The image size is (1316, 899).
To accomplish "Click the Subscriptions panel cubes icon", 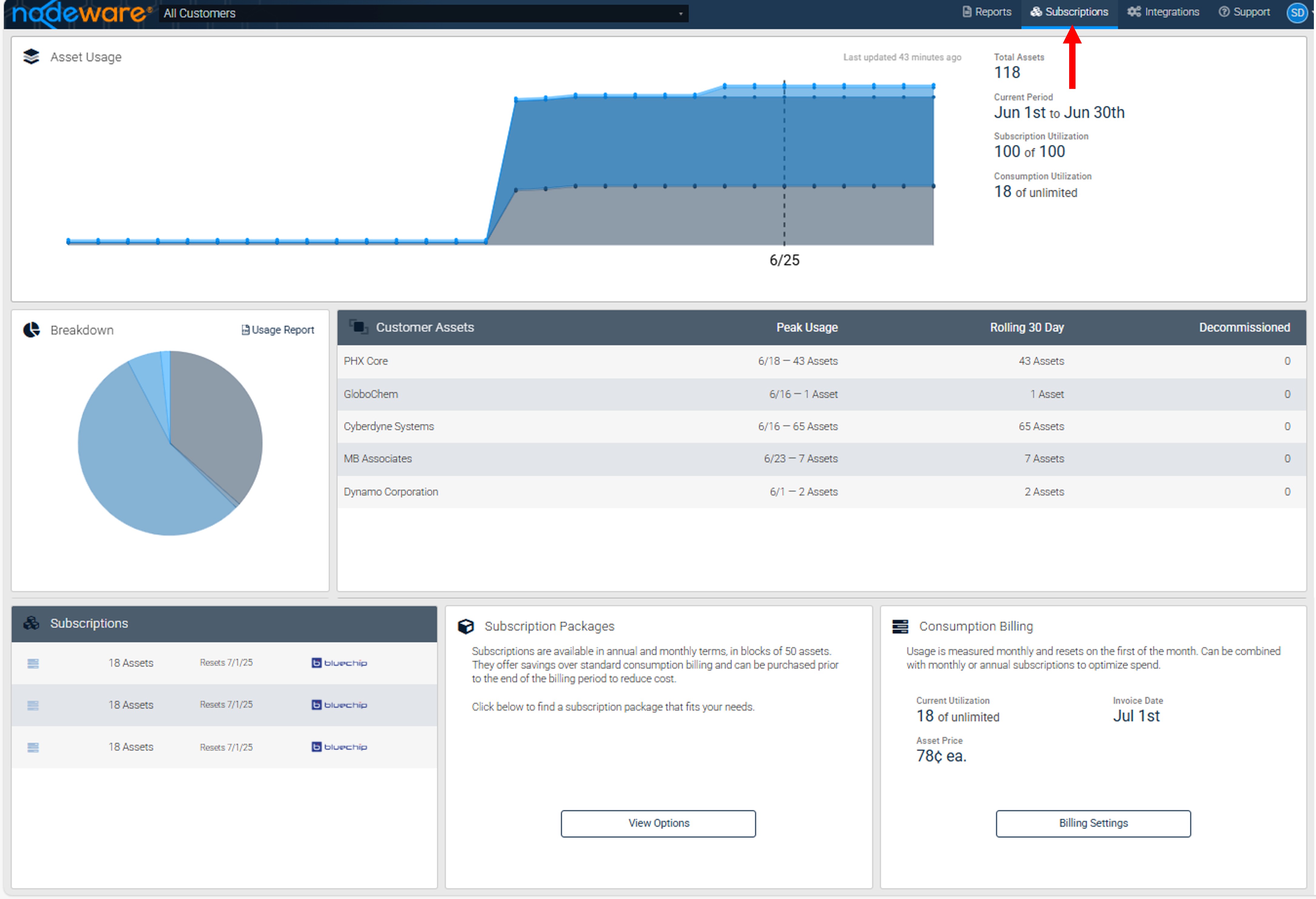I will [32, 623].
